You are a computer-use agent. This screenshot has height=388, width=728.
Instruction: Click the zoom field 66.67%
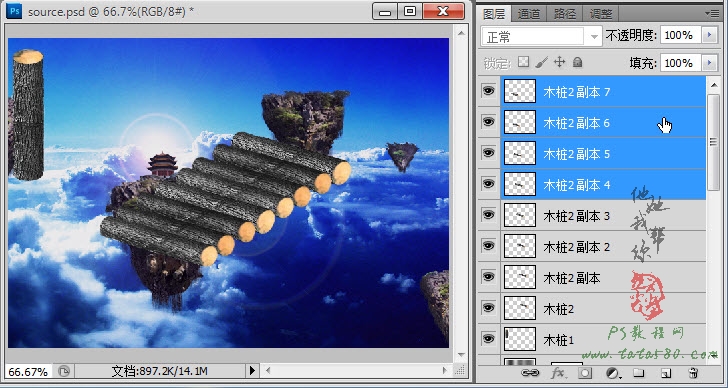(x=29, y=371)
